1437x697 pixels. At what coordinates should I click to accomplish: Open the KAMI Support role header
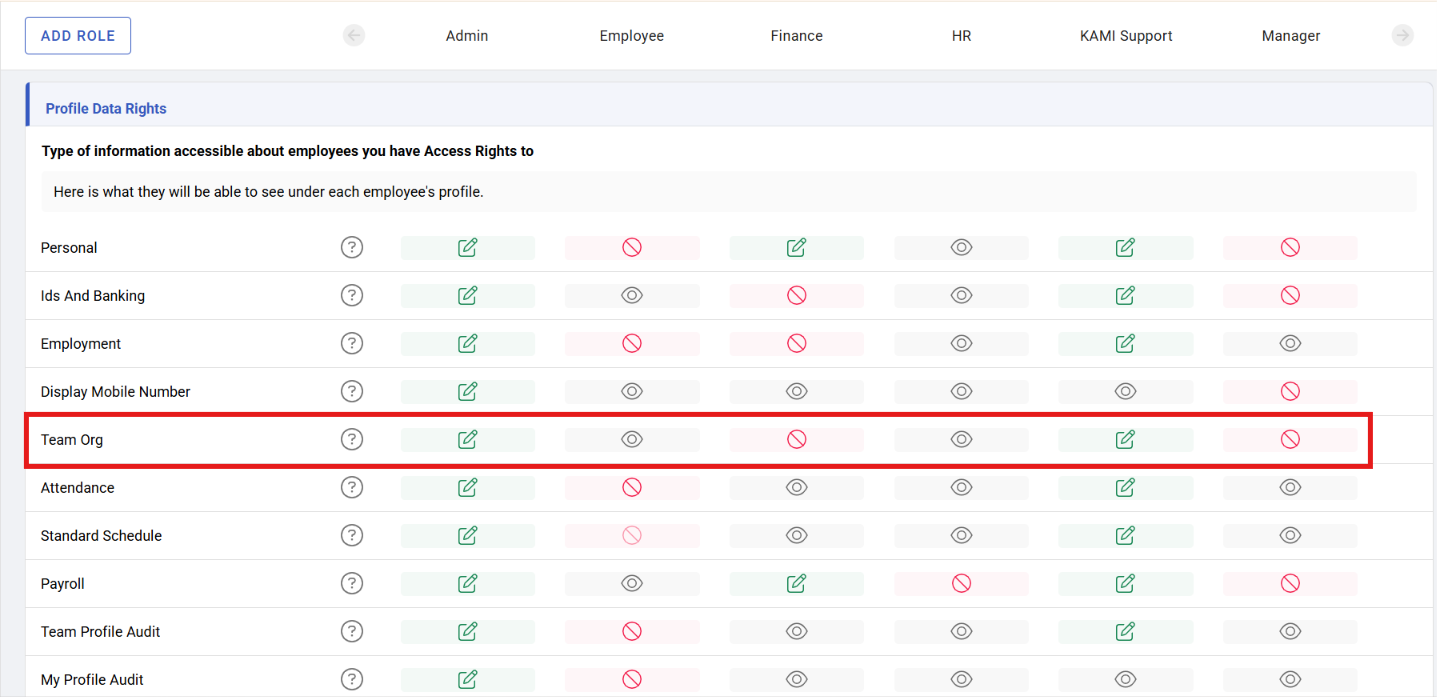1126,36
